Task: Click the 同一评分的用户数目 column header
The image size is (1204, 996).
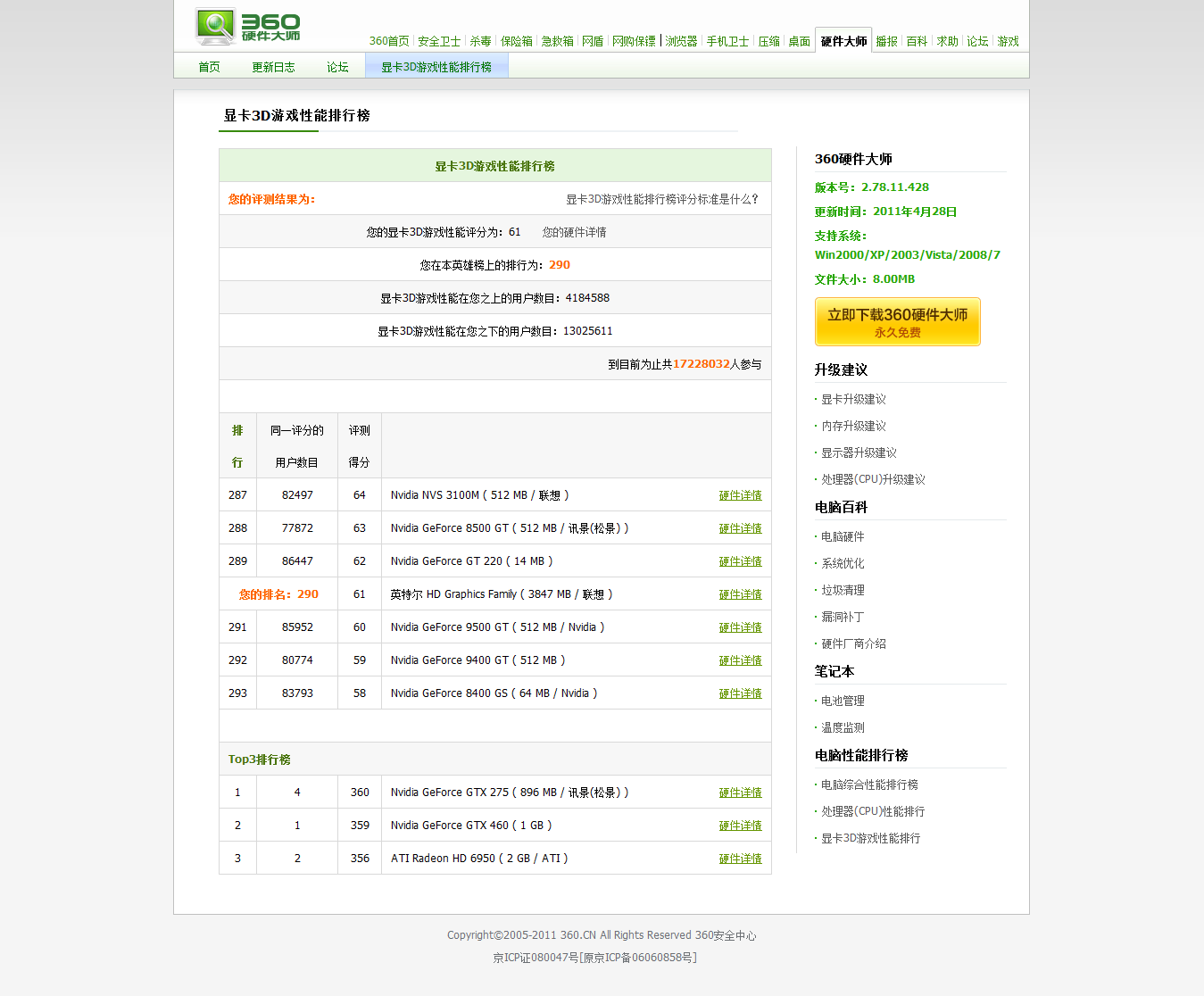Action: 297,446
